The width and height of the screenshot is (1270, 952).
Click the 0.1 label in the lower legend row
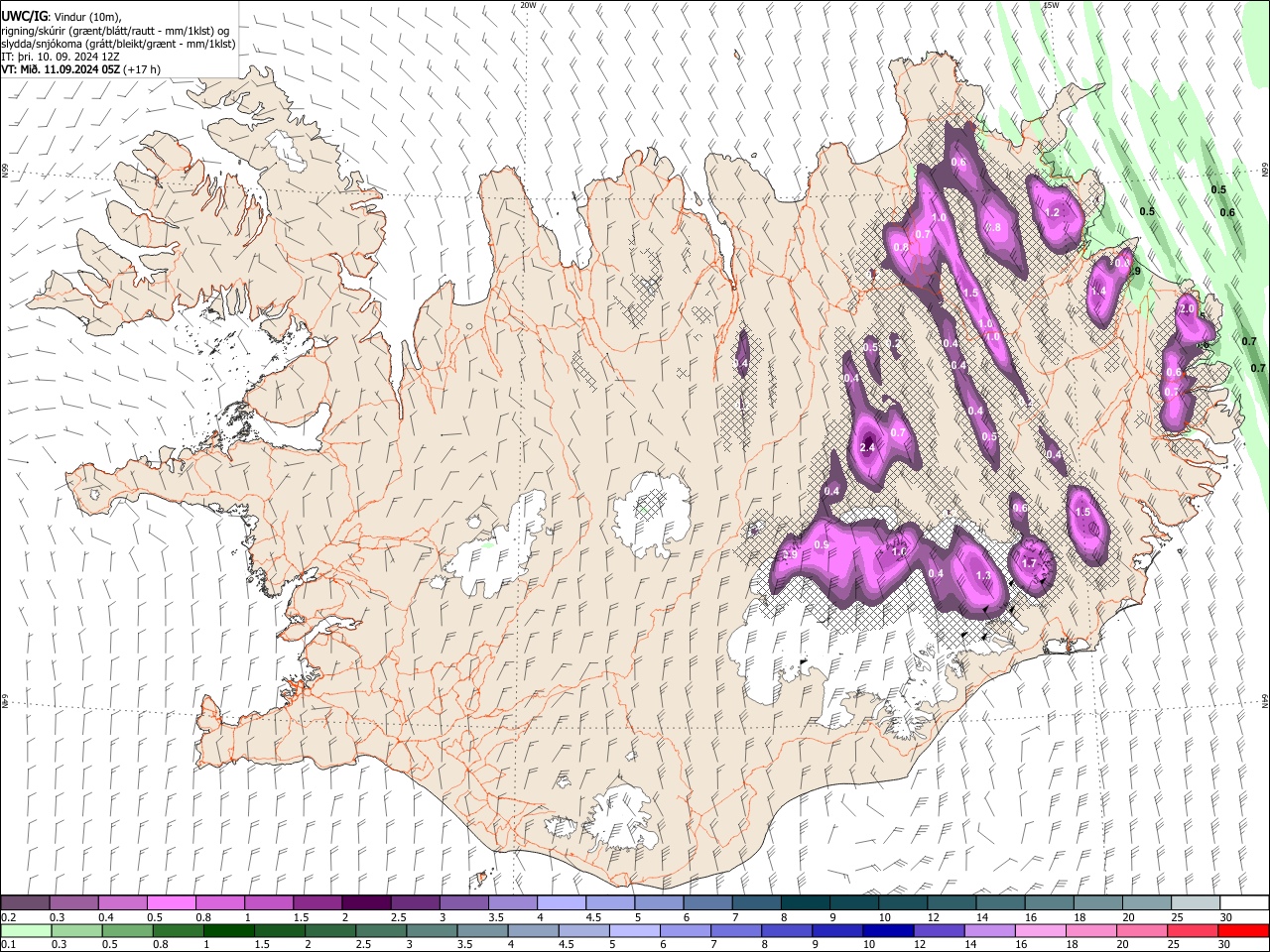[8, 945]
